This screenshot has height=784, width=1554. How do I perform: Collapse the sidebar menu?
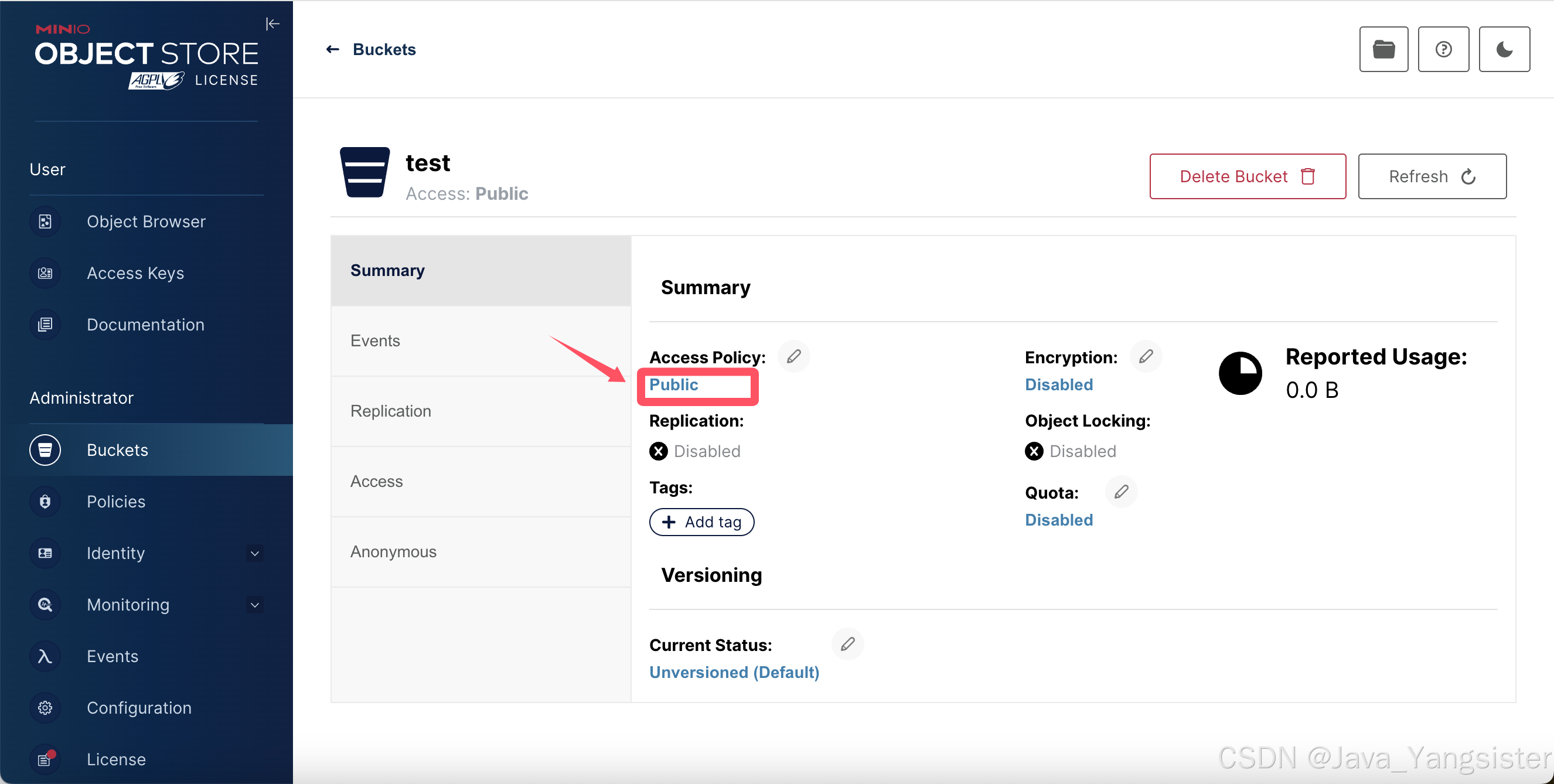tap(272, 24)
